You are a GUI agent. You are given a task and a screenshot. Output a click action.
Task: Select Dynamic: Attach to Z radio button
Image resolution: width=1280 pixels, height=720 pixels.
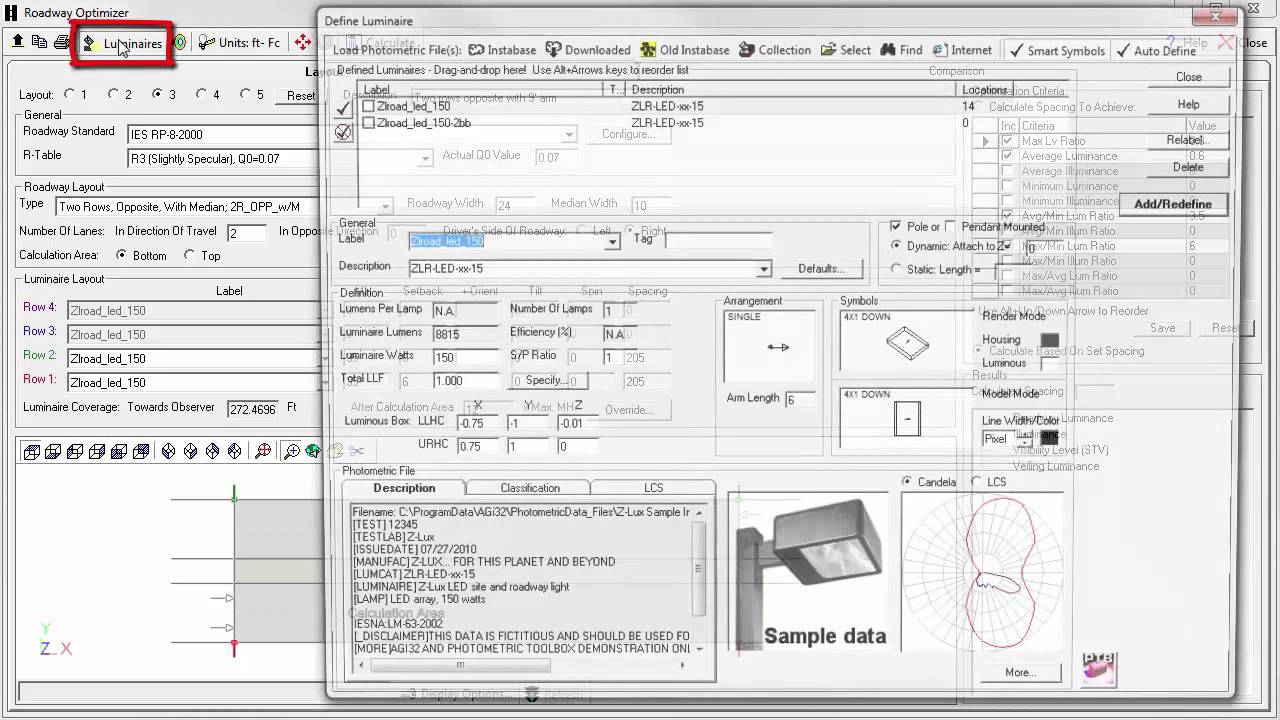pos(896,246)
